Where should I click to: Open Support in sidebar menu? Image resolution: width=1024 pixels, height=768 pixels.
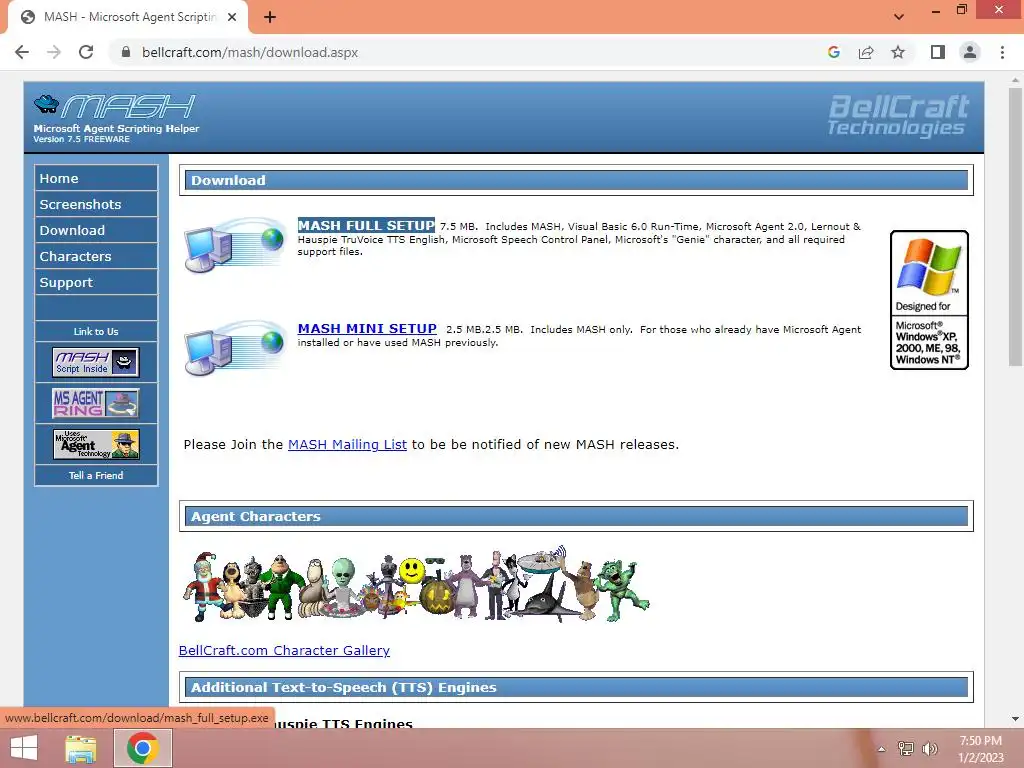(x=96, y=283)
